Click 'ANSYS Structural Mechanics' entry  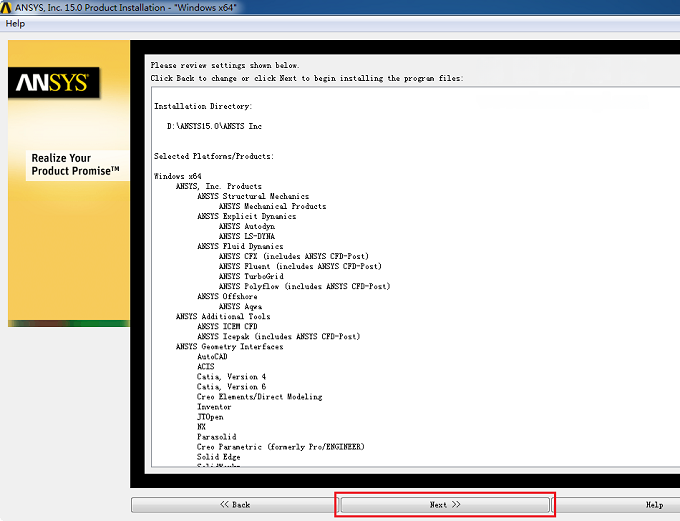(253, 196)
